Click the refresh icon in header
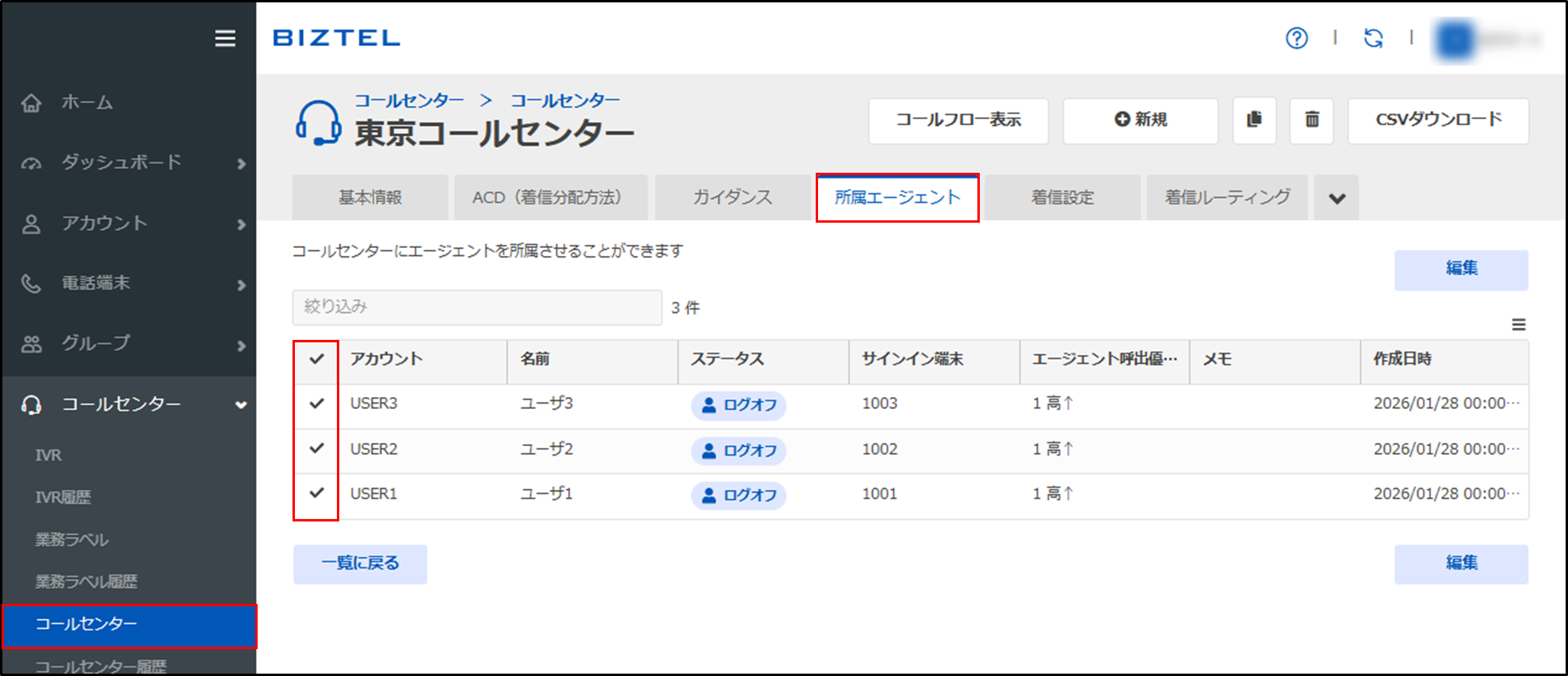Viewport: 1568px width, 676px height. pyautogui.click(x=1373, y=38)
